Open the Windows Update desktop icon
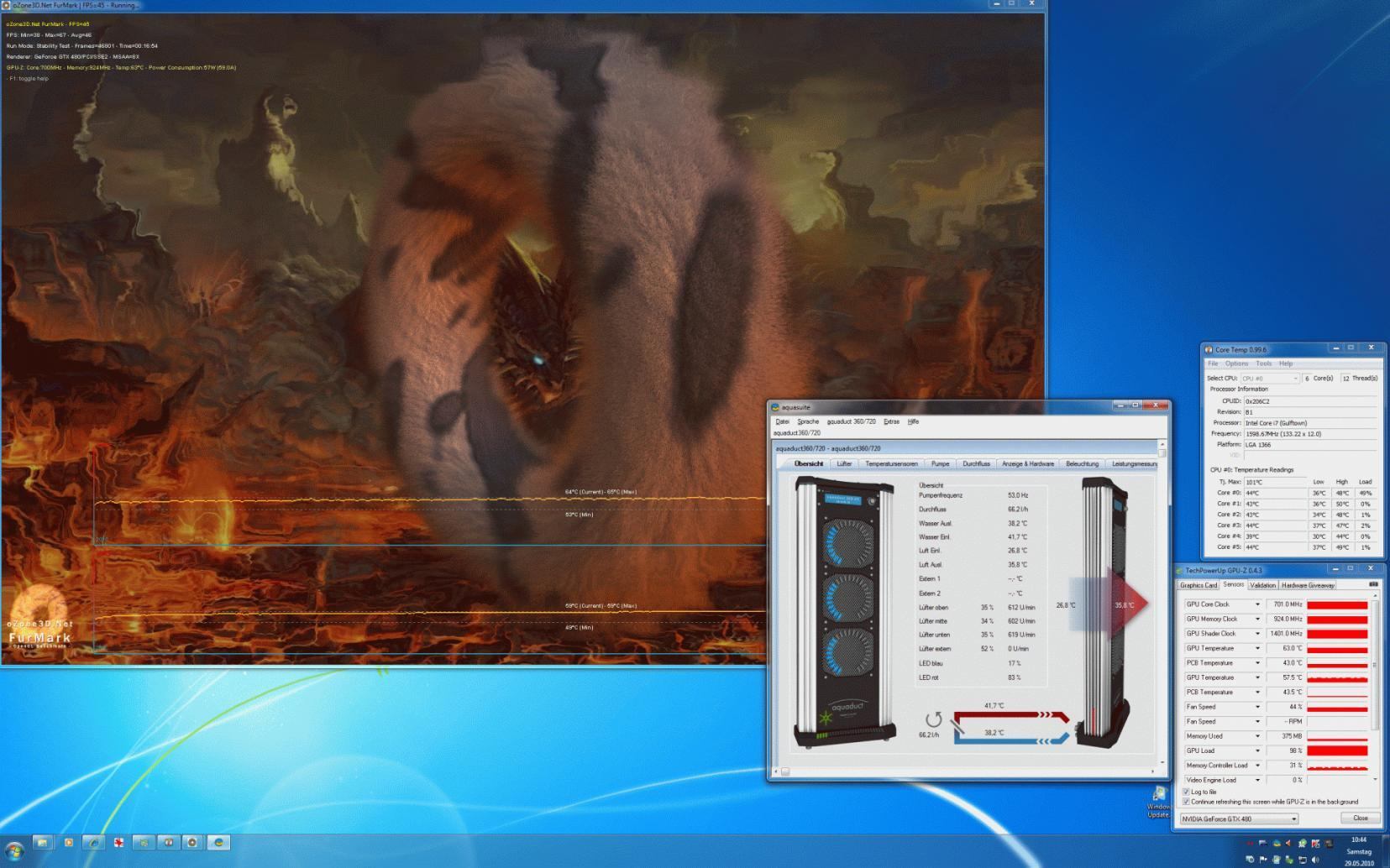The width and height of the screenshot is (1390, 868). pyautogui.click(x=1159, y=803)
